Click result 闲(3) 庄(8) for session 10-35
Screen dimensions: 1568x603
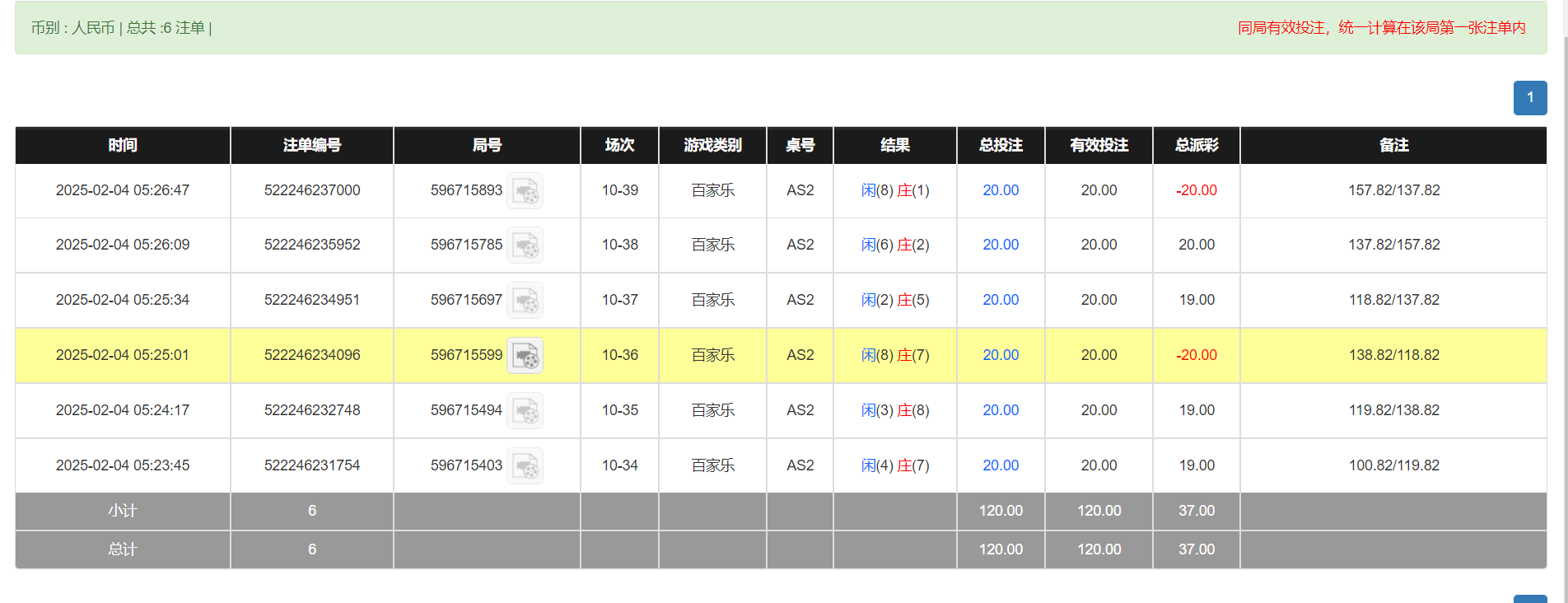[894, 410]
